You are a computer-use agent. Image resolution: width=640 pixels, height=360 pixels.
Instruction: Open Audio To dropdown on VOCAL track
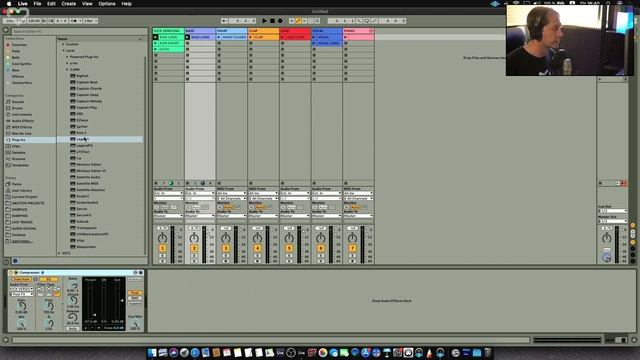[327, 216]
